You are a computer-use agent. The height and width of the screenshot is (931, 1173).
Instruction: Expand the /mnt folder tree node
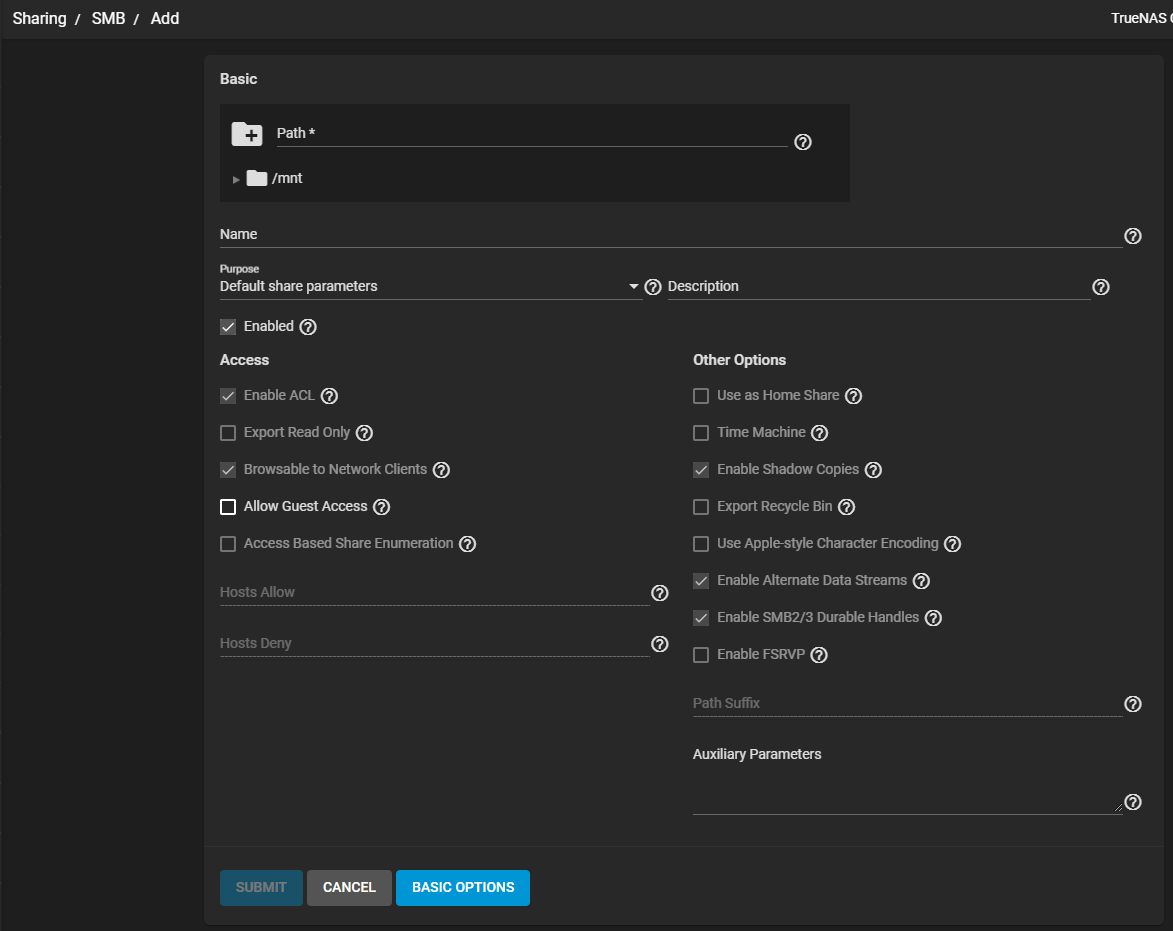click(x=237, y=179)
